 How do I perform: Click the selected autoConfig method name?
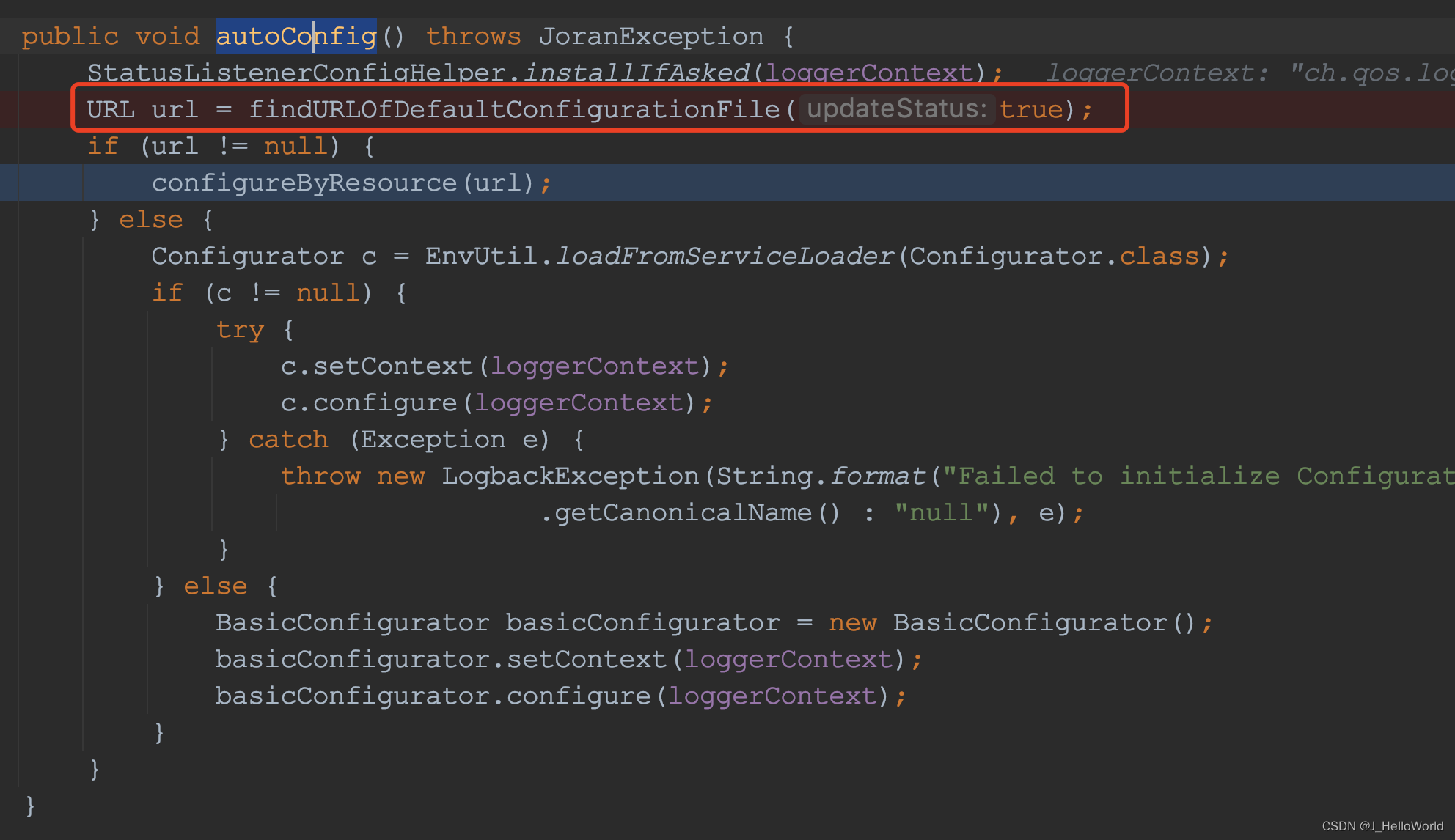click(295, 35)
